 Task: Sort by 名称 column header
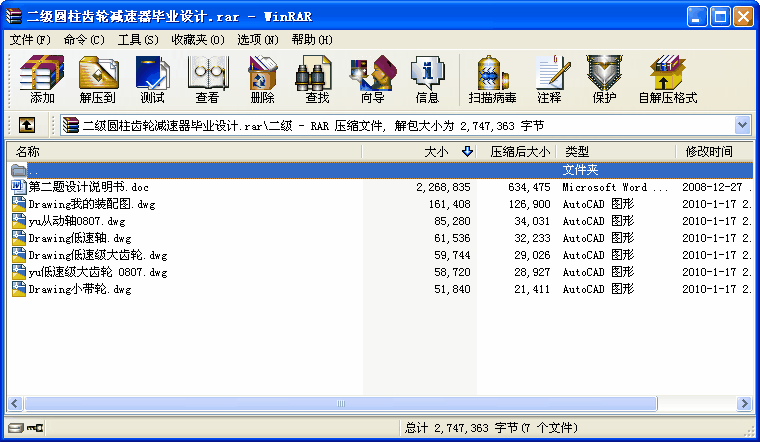click(184, 152)
